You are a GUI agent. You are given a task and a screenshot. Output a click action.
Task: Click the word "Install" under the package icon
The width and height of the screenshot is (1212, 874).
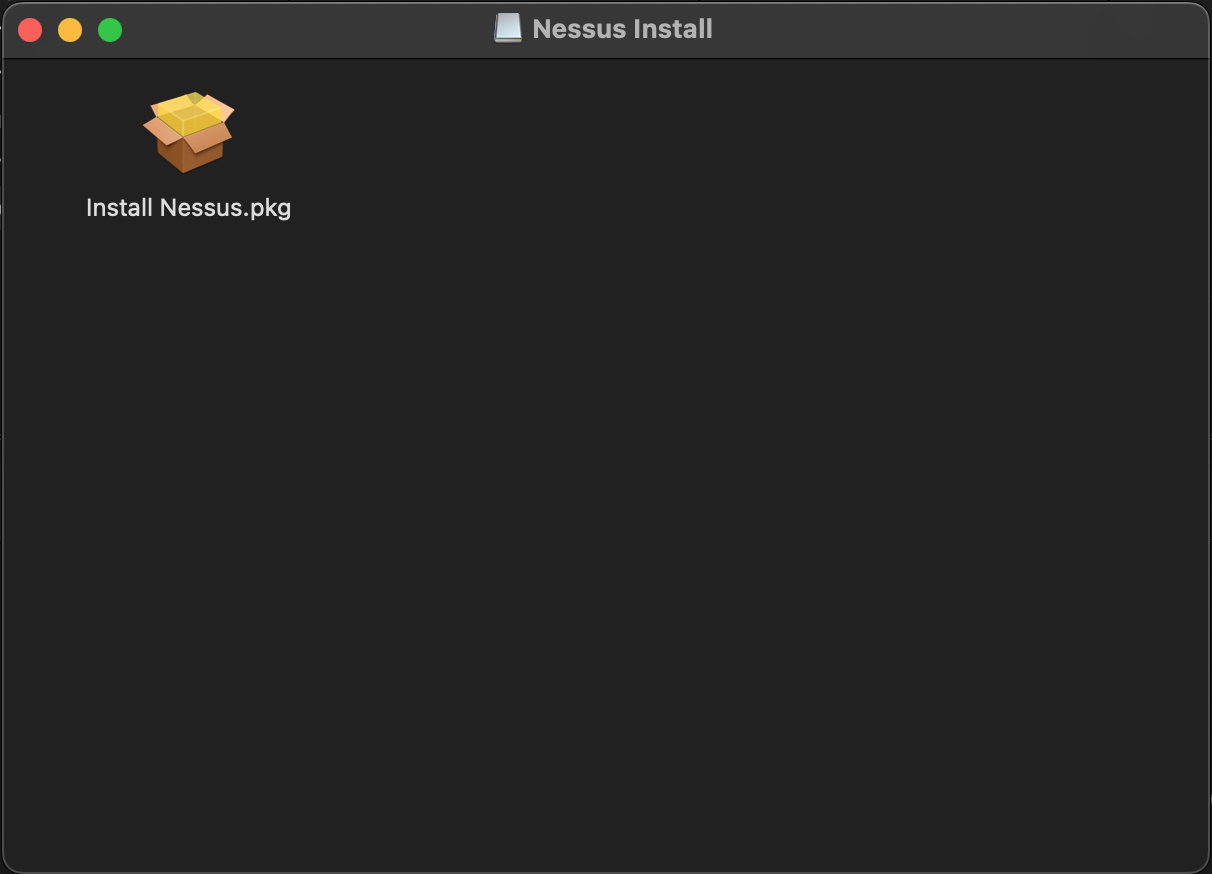click(x=119, y=208)
